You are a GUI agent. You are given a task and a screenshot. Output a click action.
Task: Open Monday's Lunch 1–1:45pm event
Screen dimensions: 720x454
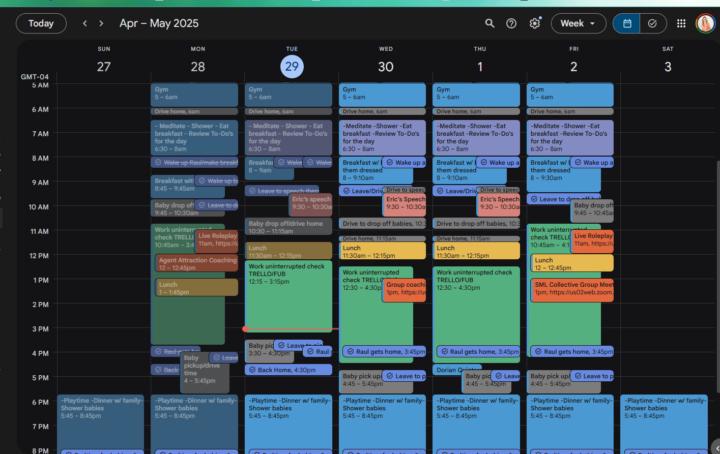(197, 287)
